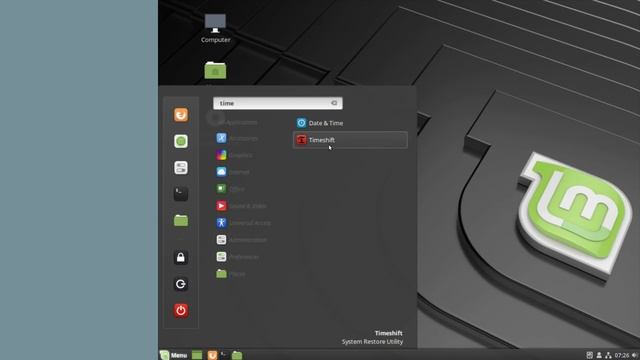This screenshot has width=640, height=360.
Task: Click the user applet tray icon
Action: [x=599, y=356]
